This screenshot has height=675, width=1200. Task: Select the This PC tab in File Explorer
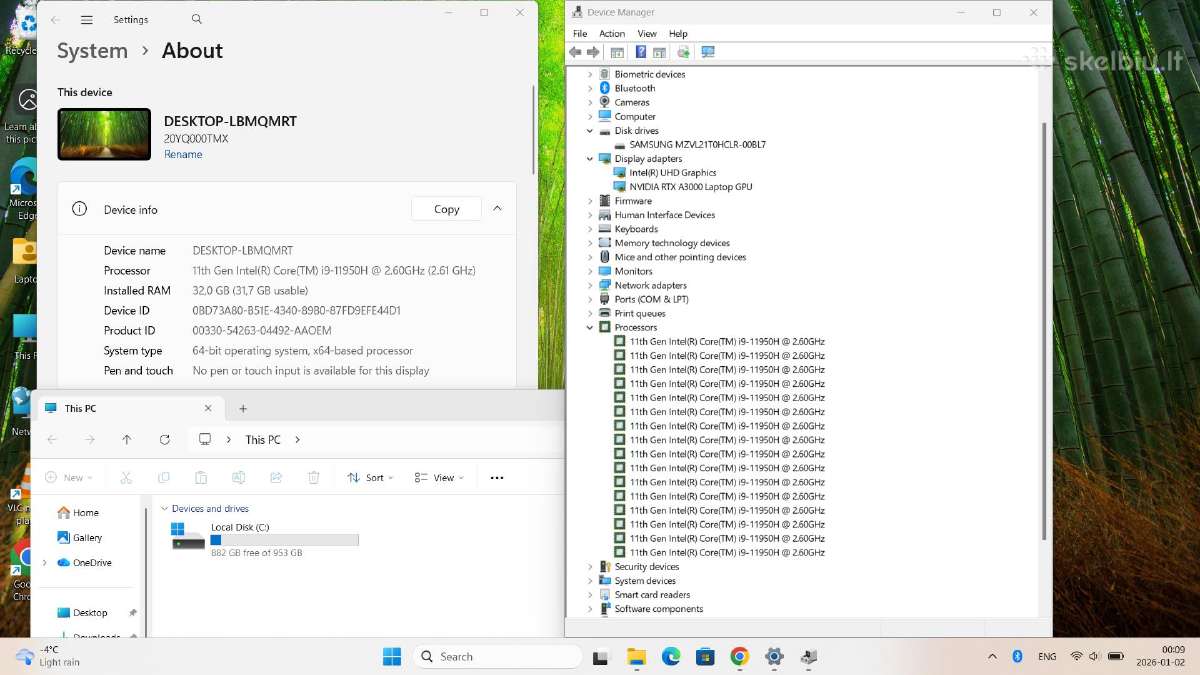[x=128, y=408]
